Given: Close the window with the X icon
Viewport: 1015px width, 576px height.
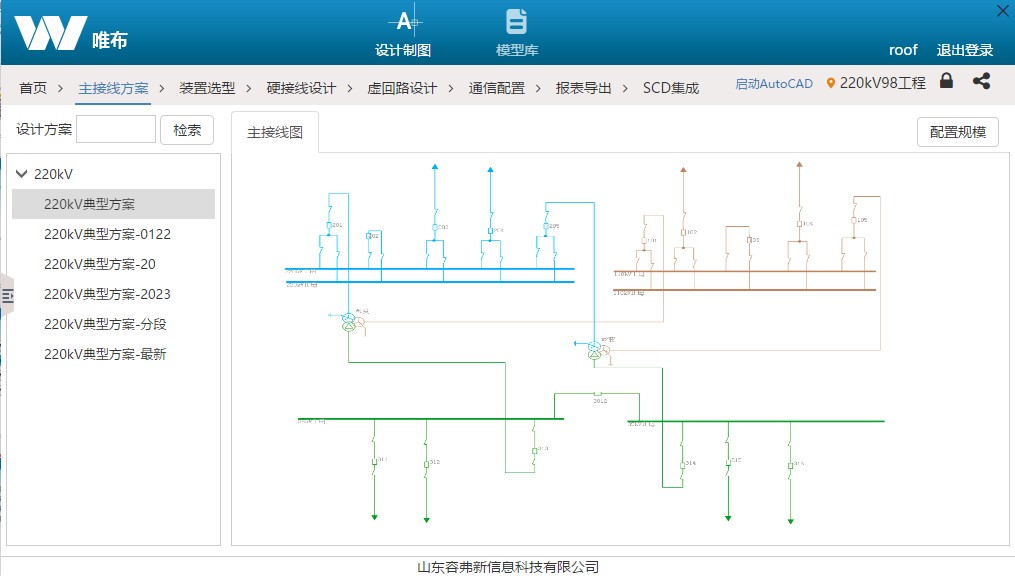Looking at the screenshot, I should pyautogui.click(x=1002, y=11).
